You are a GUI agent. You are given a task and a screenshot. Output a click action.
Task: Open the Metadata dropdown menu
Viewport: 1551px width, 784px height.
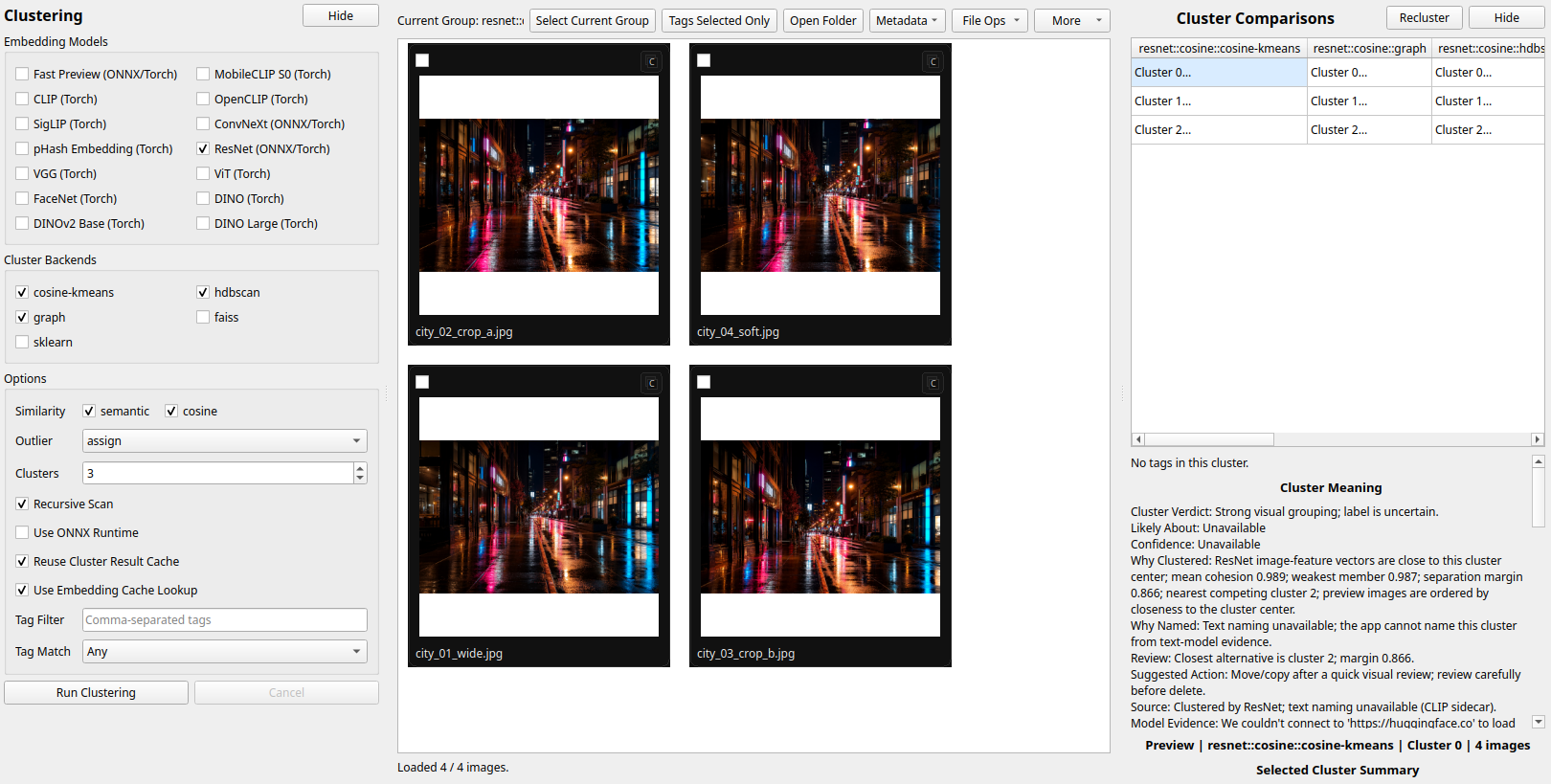[908, 20]
